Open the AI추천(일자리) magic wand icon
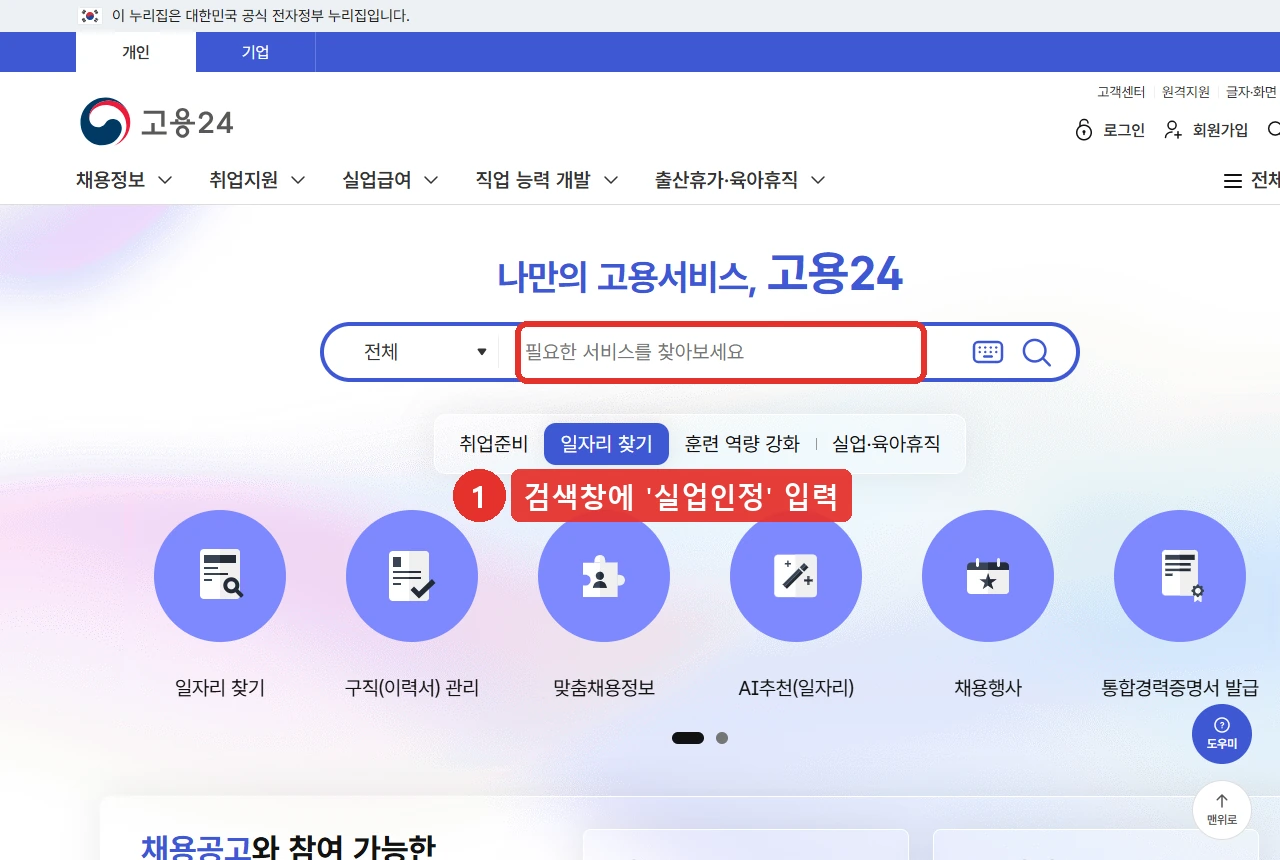 pos(796,576)
